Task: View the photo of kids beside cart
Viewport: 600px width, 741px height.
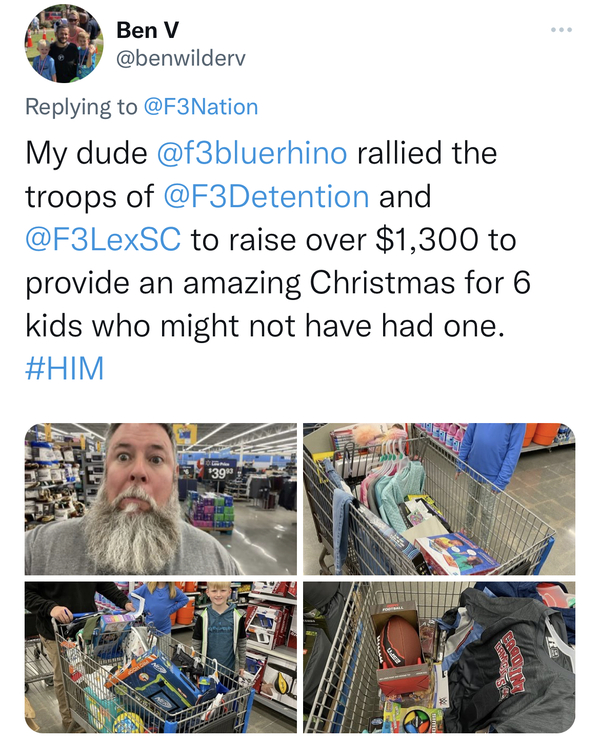Action: (161, 657)
